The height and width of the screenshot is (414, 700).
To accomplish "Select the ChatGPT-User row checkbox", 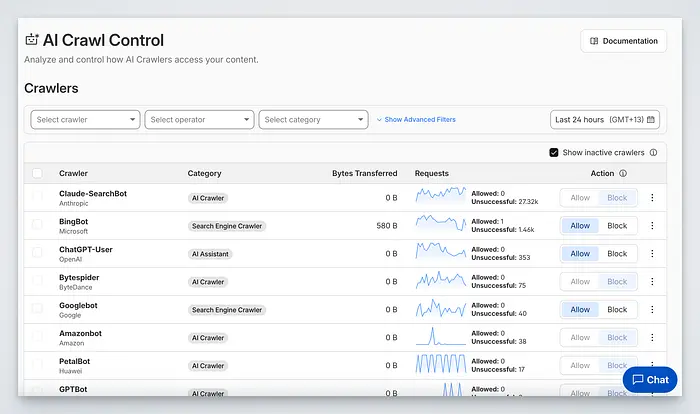I will [x=38, y=252].
